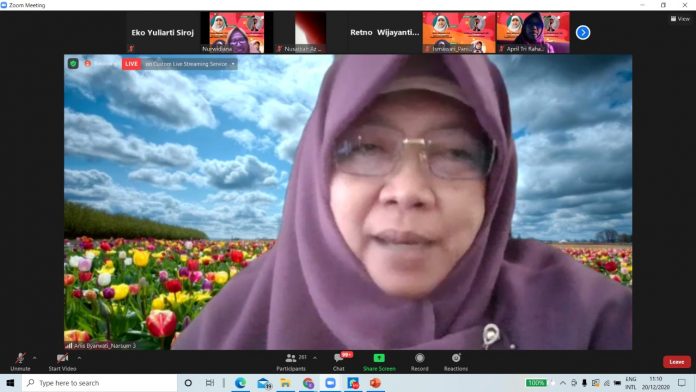This screenshot has height=392, width=696.
Task: Open PowerPoint from the taskbar
Action: [375, 383]
